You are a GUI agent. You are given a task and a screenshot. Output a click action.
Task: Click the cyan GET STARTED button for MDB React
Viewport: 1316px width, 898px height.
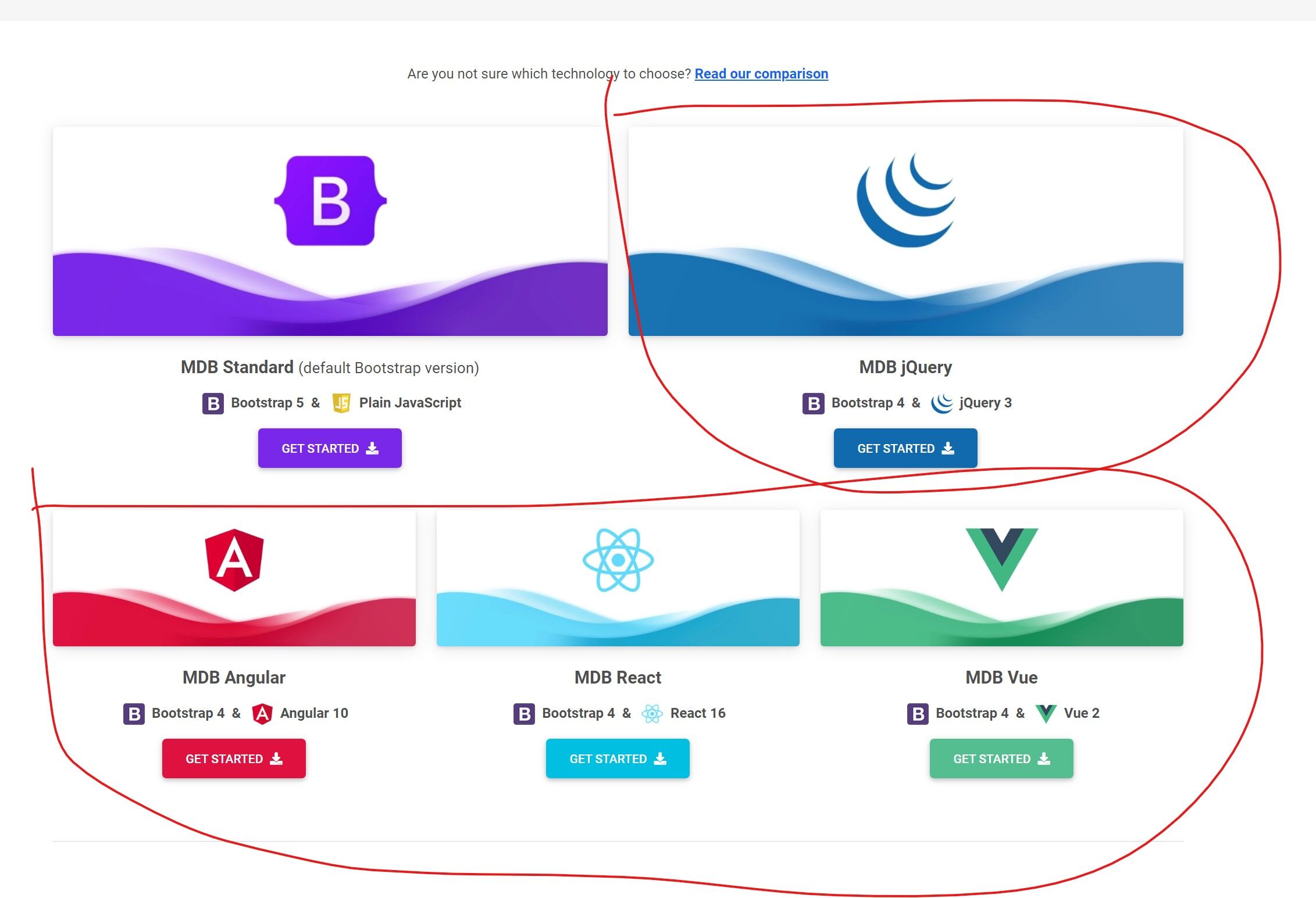coord(618,759)
